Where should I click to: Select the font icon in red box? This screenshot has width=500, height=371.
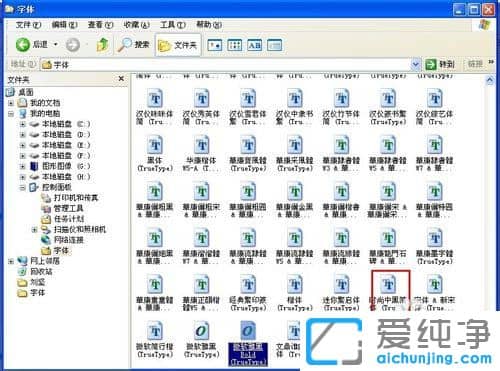coord(389,284)
